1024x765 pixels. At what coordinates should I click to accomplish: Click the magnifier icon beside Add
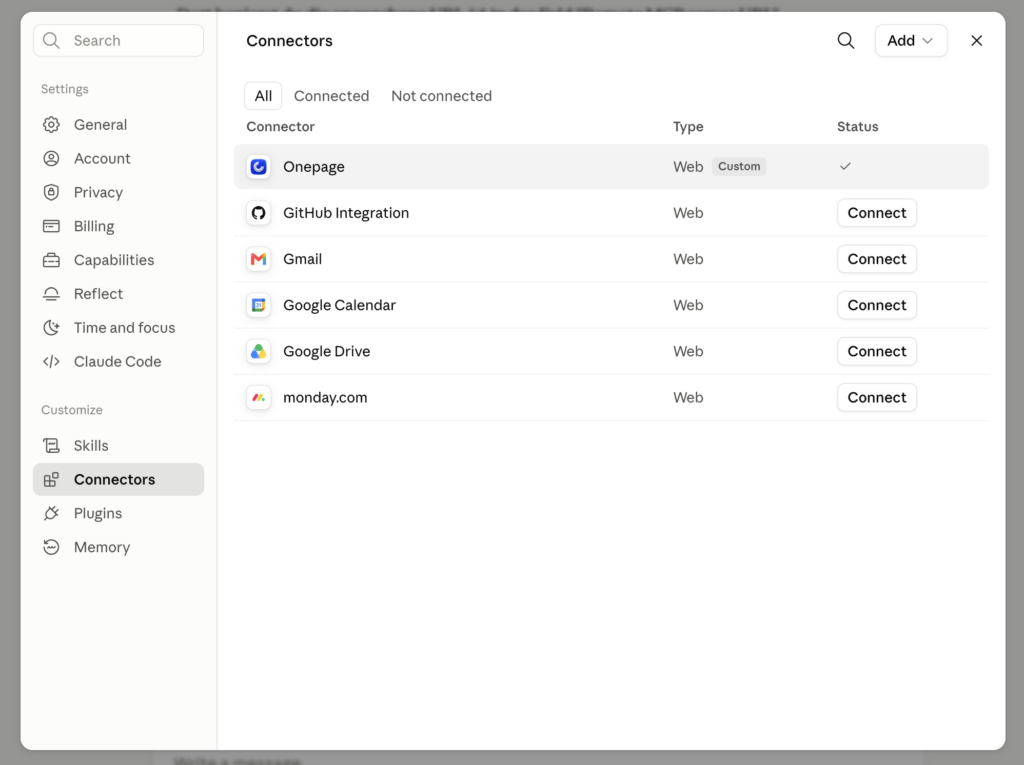click(x=846, y=41)
